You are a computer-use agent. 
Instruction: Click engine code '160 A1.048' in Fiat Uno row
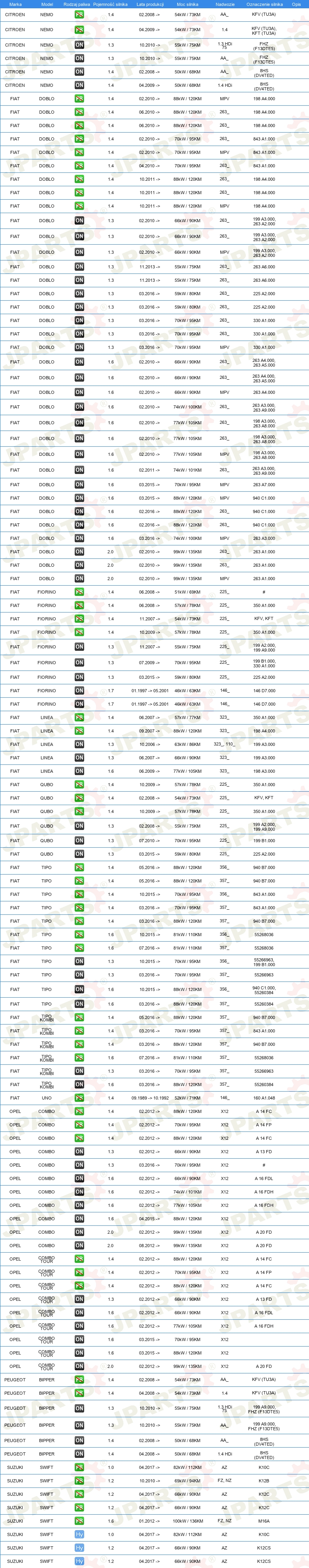(x=264, y=1098)
